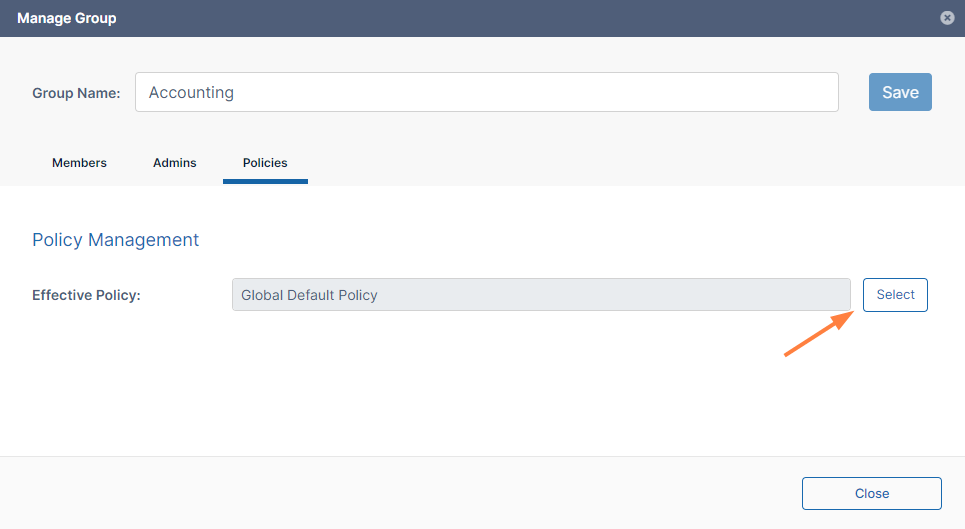Viewport: 965px width, 529px height.
Task: Click the blue underline beneath Policies
Action: [265, 181]
